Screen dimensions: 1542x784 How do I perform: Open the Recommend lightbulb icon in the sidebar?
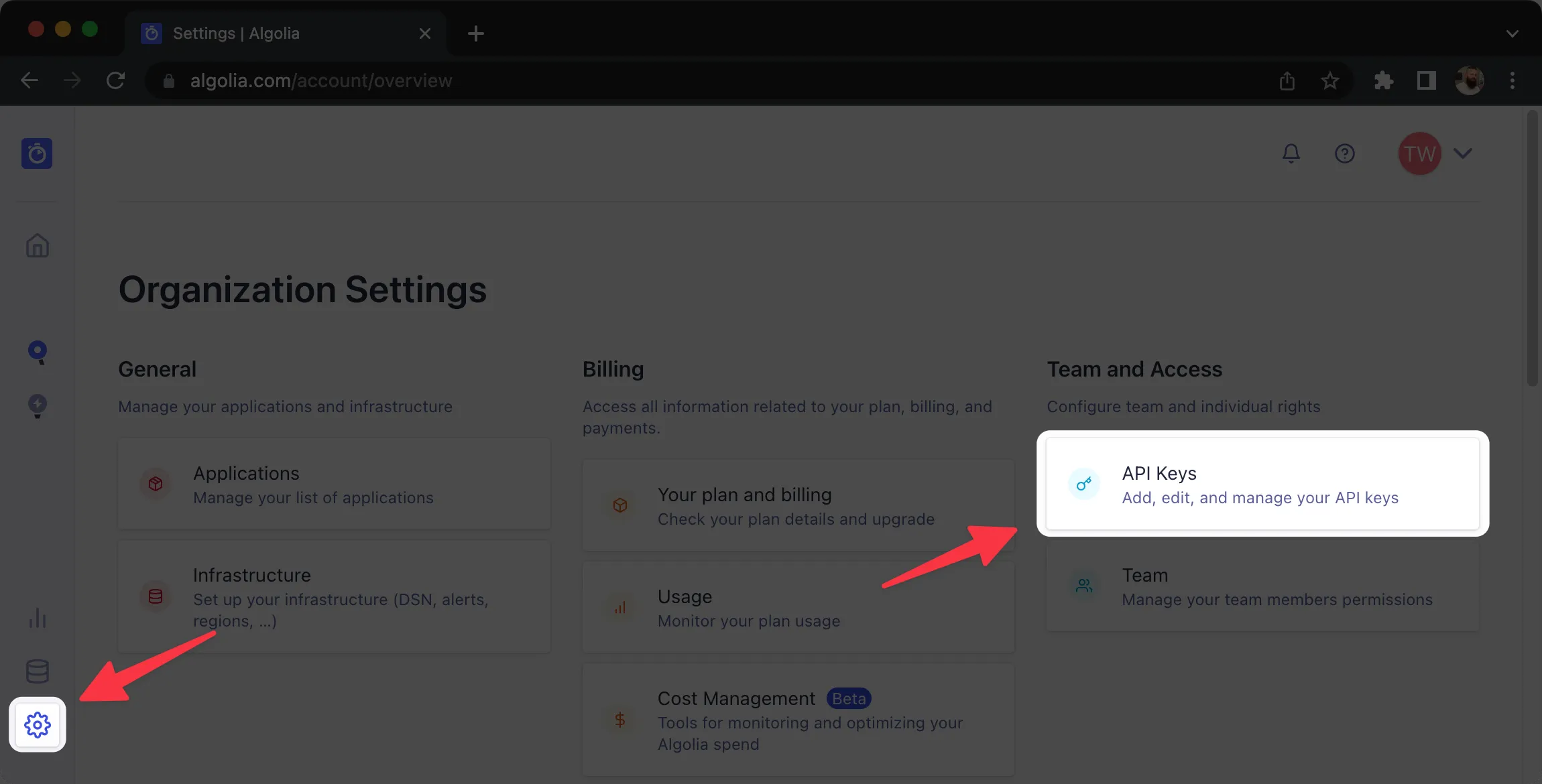click(38, 406)
